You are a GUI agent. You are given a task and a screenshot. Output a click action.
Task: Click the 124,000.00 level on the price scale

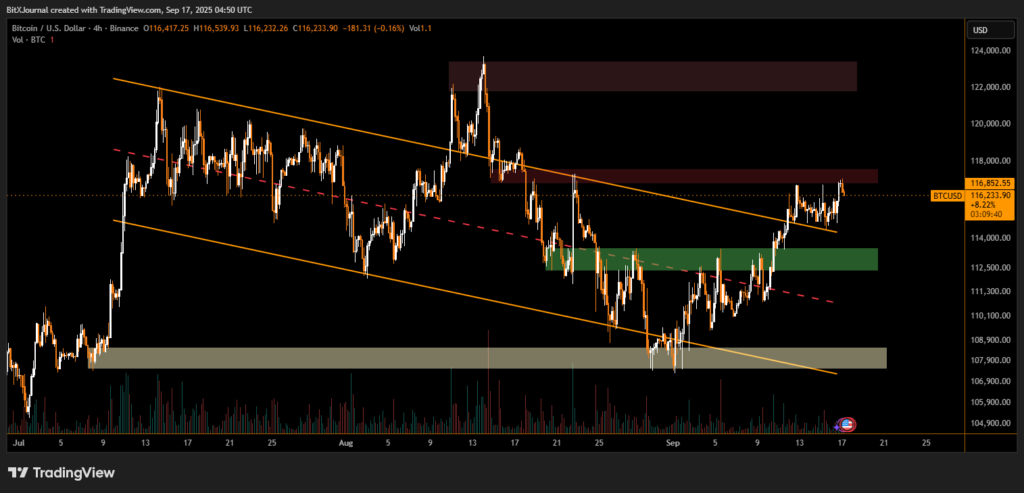pos(990,51)
